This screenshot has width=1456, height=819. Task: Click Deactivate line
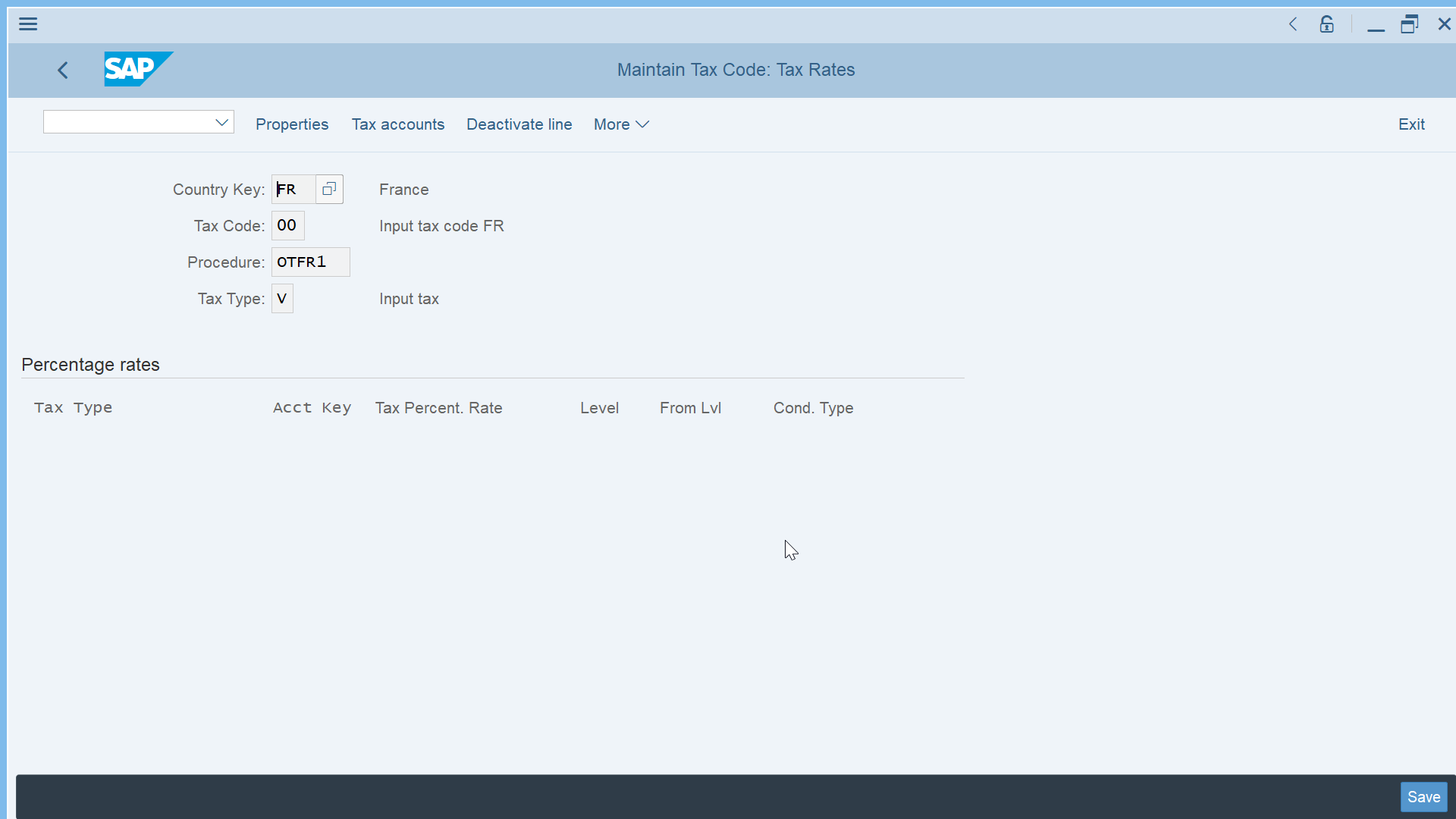519,124
